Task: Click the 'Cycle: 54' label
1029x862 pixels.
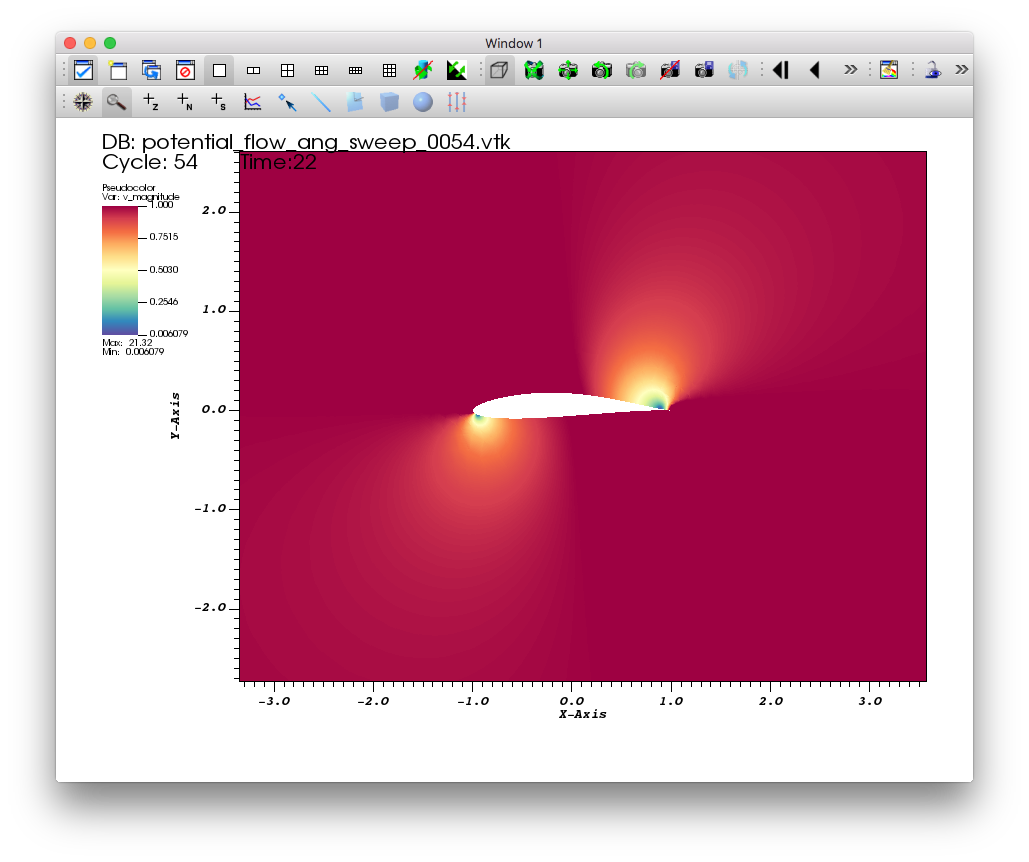Action: click(150, 162)
